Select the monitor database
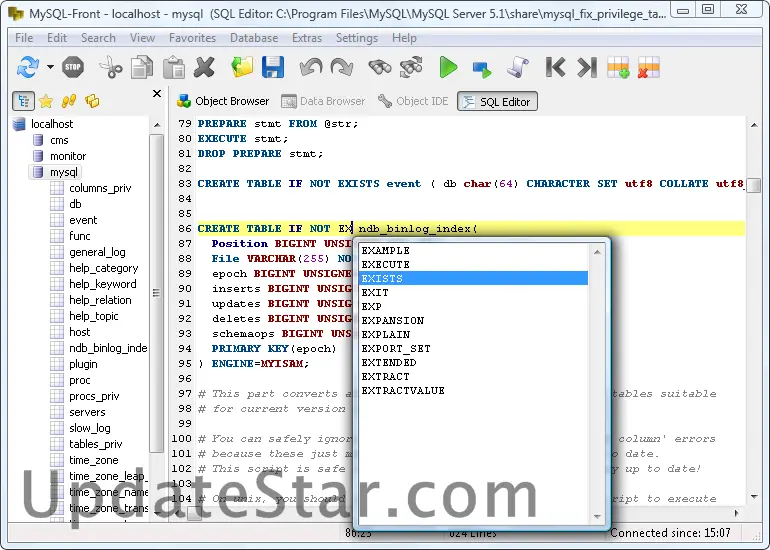Image resolution: width=770 pixels, height=550 pixels. 68,156
